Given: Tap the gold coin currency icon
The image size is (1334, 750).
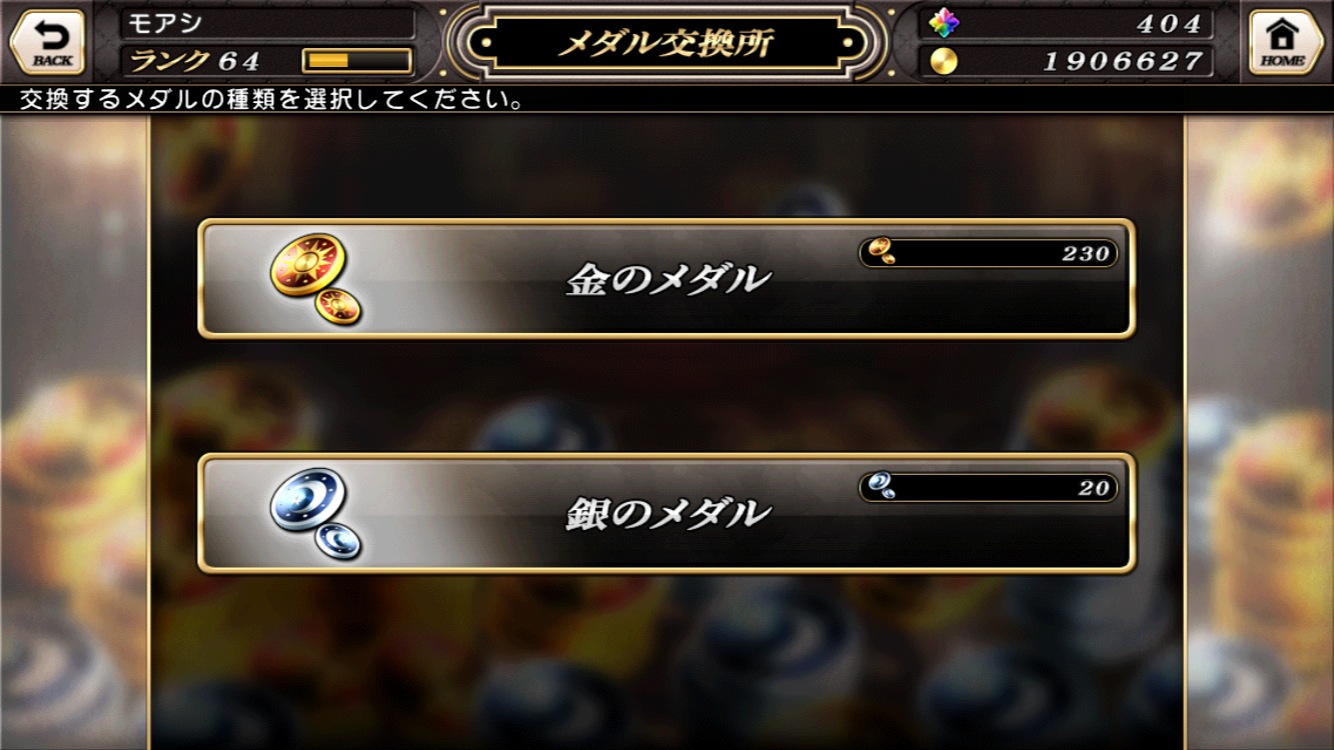Looking at the screenshot, I should [943, 61].
